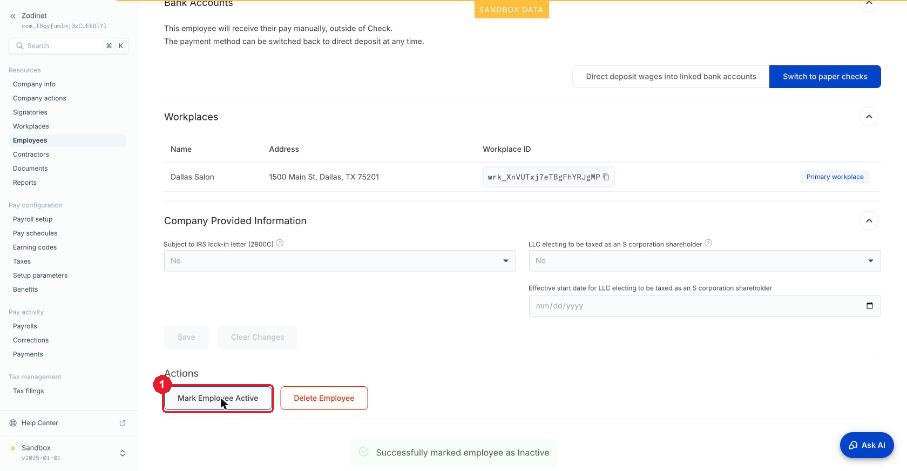
Task: Click the search magnifier icon
Action: pos(20,46)
